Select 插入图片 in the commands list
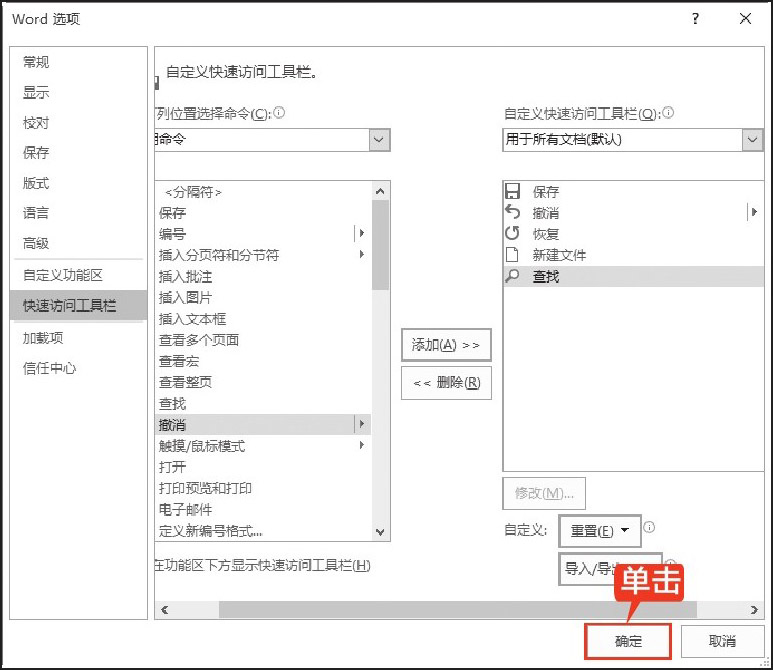 185,297
